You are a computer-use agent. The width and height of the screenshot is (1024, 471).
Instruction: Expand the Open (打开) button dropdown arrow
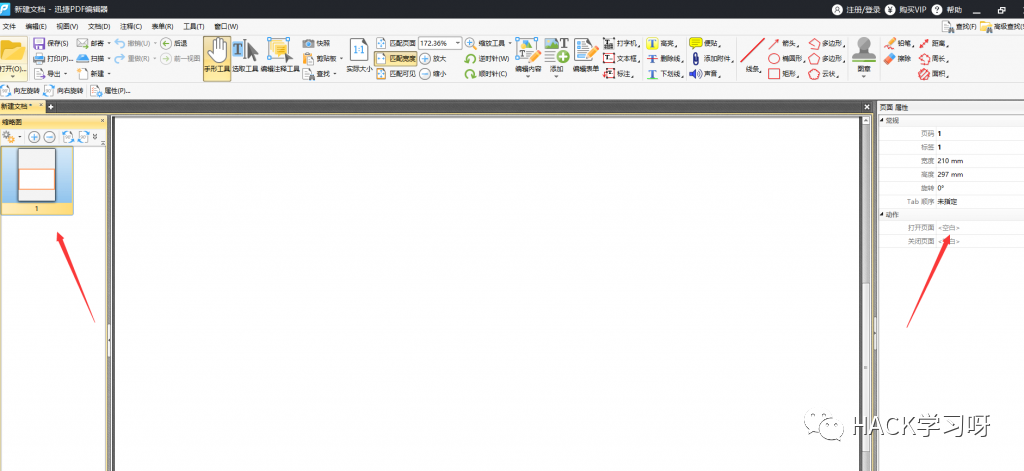pyautogui.click(x=13, y=76)
